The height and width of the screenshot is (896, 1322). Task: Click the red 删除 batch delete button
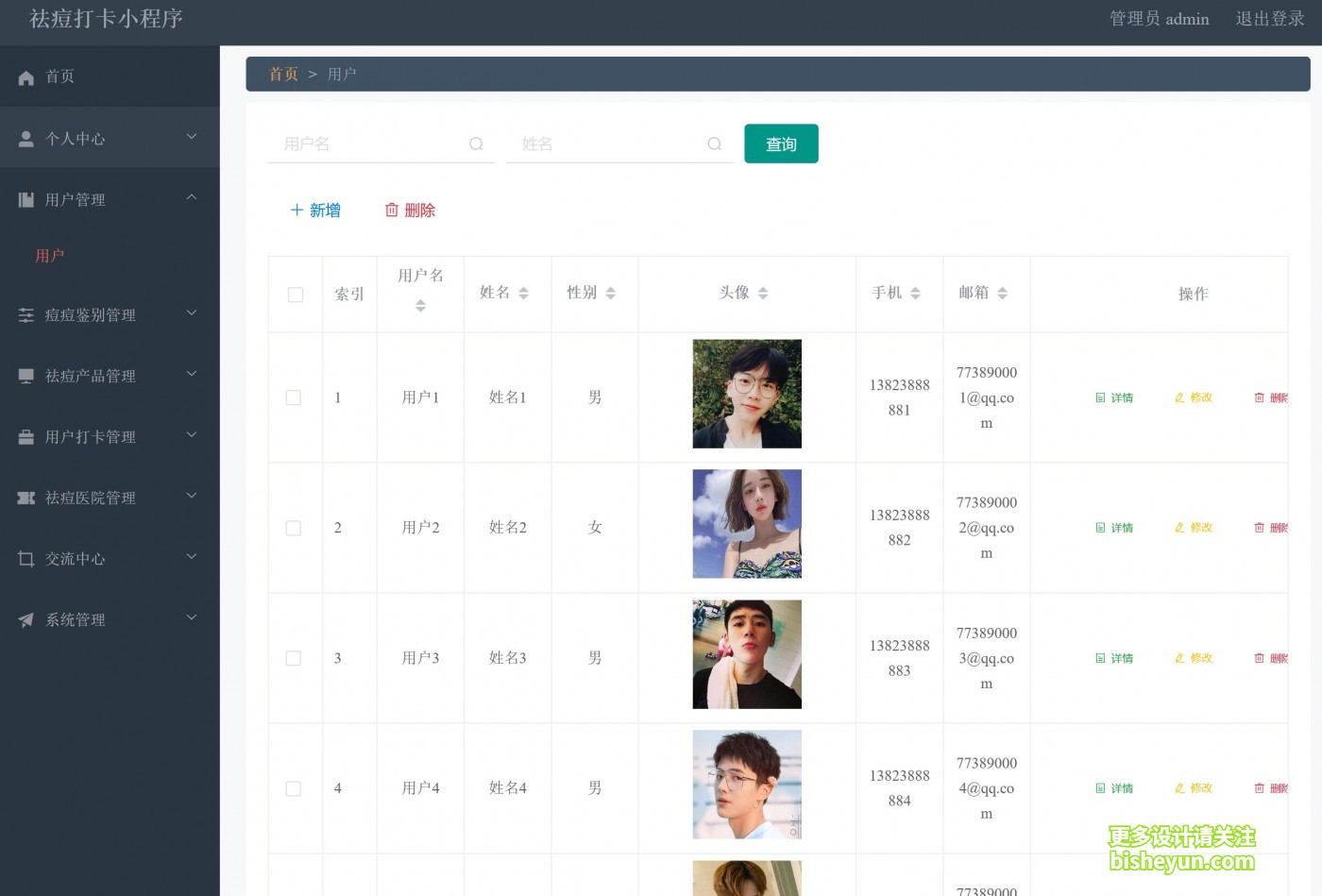tap(410, 211)
